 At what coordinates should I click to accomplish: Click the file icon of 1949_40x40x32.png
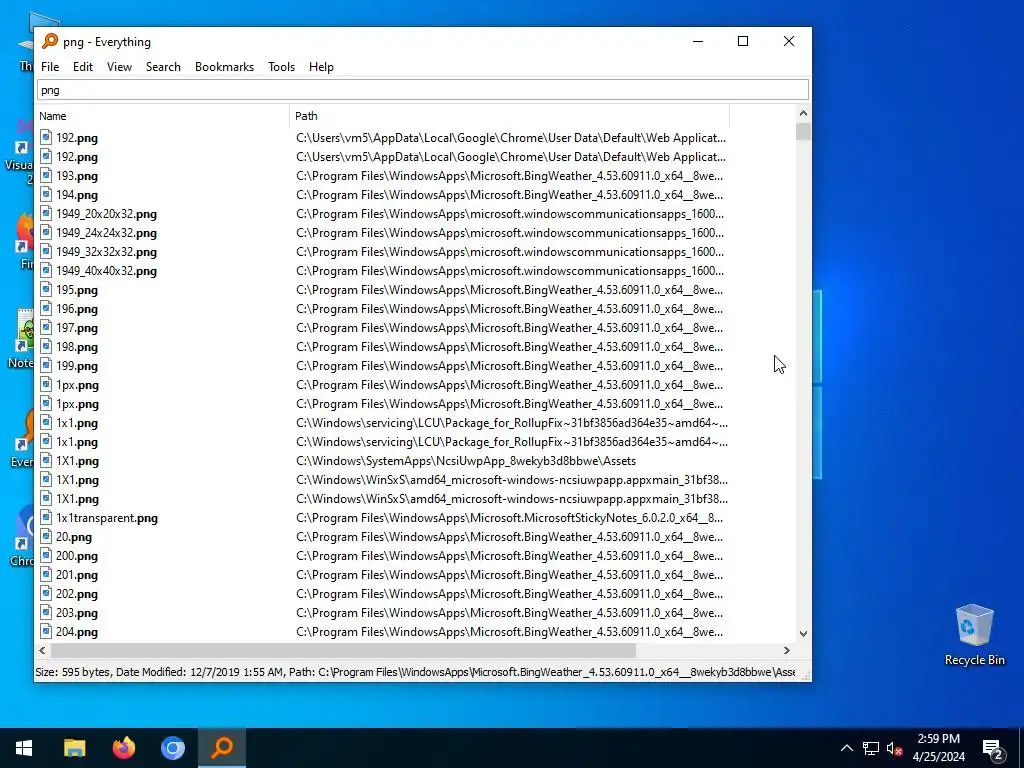[x=46, y=270]
